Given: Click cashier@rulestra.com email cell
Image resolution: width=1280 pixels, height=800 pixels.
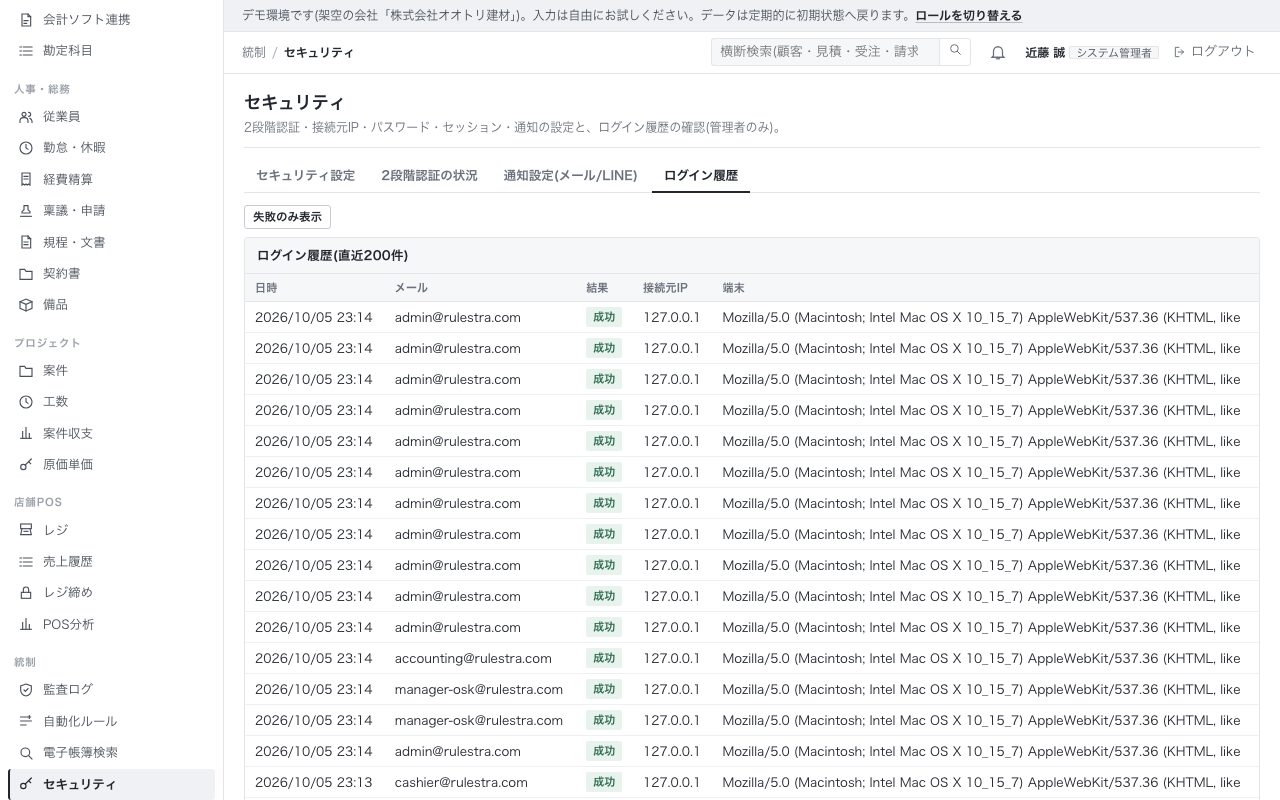Looking at the screenshot, I should click(x=461, y=782).
